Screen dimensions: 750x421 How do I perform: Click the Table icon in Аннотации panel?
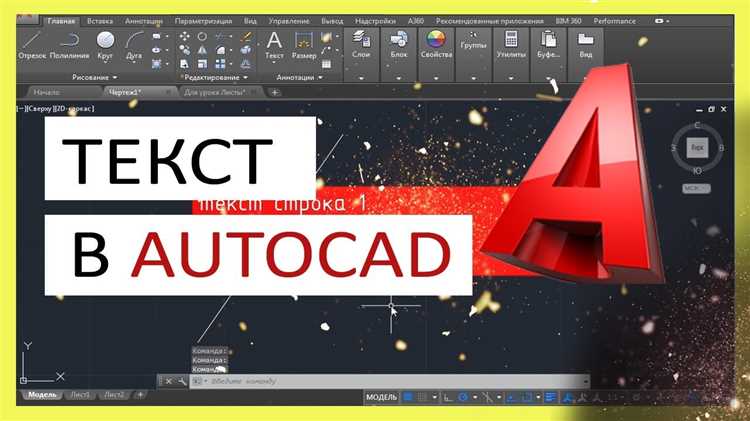pyautogui.click(x=327, y=64)
